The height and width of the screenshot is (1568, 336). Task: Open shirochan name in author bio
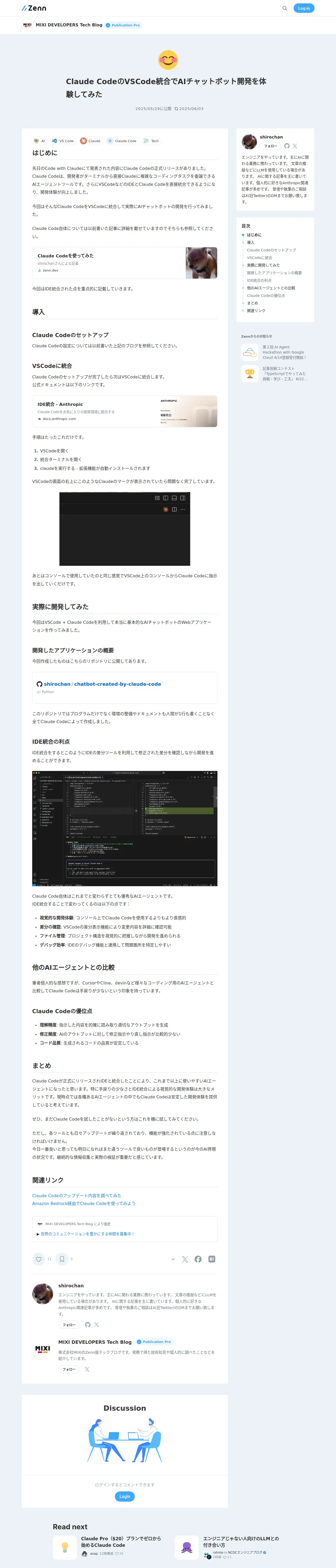coord(71,1285)
